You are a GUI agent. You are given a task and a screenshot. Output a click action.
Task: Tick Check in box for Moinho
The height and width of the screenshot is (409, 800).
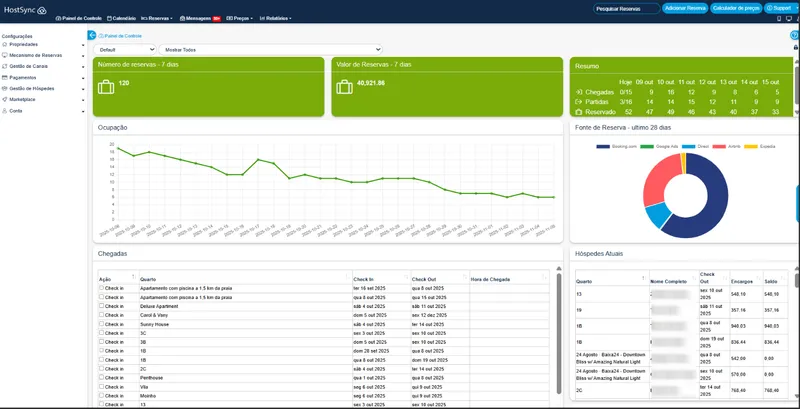coord(102,395)
